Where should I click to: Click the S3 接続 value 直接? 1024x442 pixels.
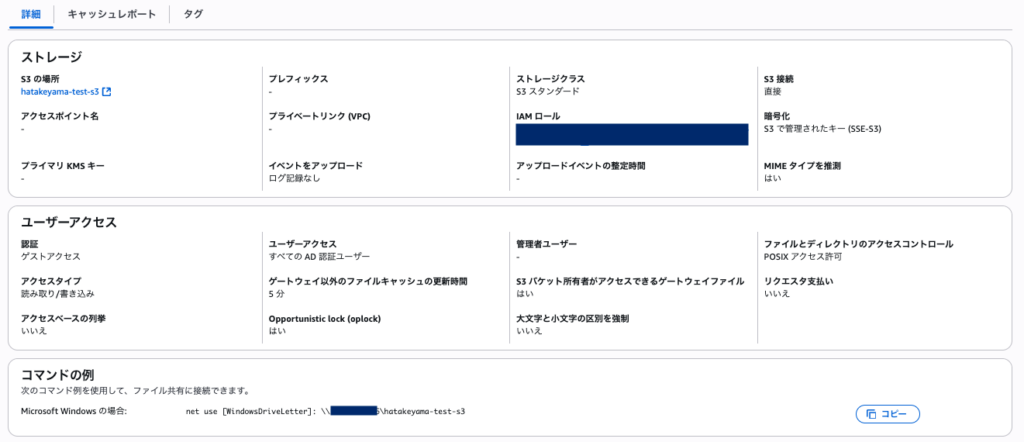tap(773, 92)
